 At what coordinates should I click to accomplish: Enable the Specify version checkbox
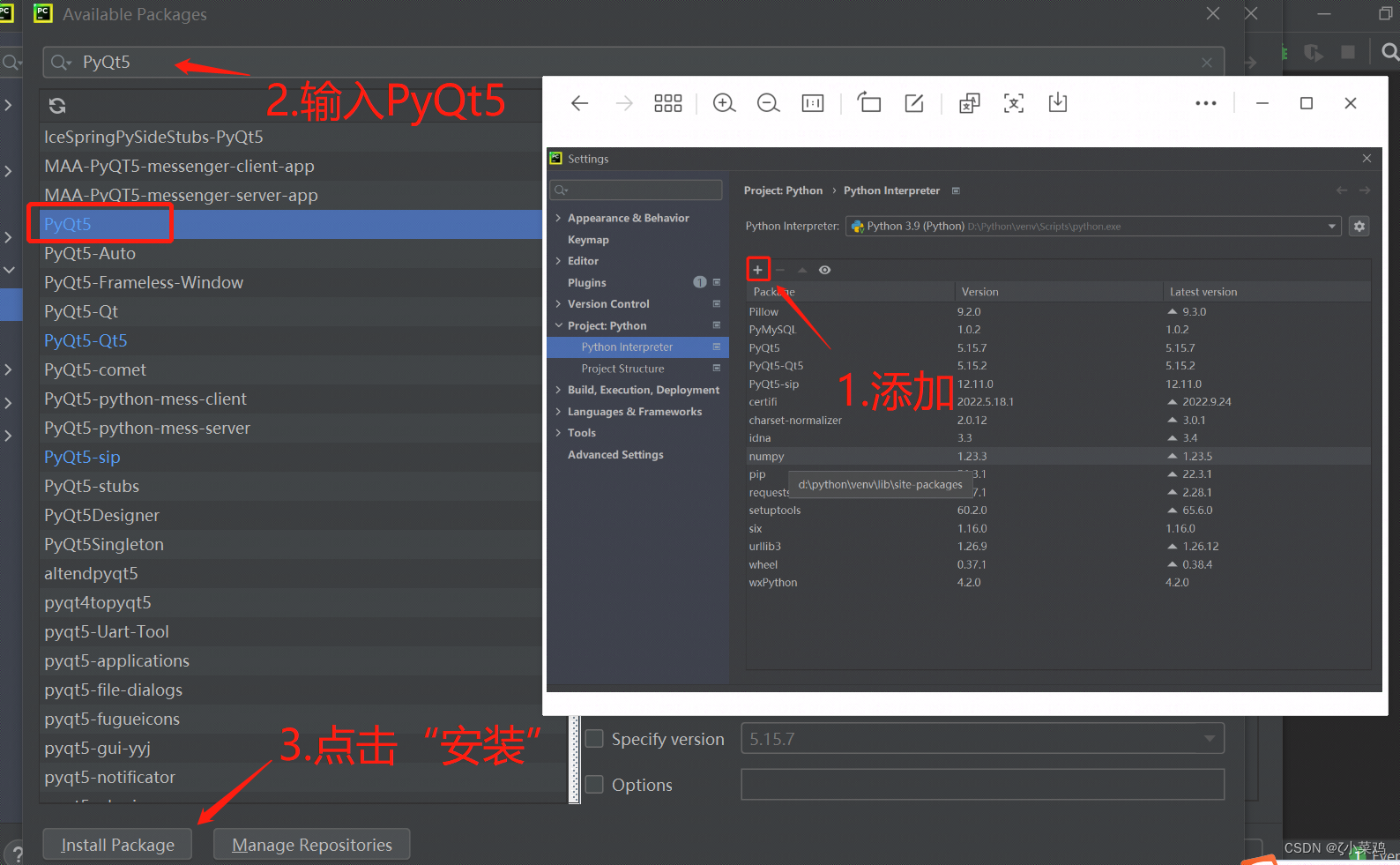pos(595,739)
